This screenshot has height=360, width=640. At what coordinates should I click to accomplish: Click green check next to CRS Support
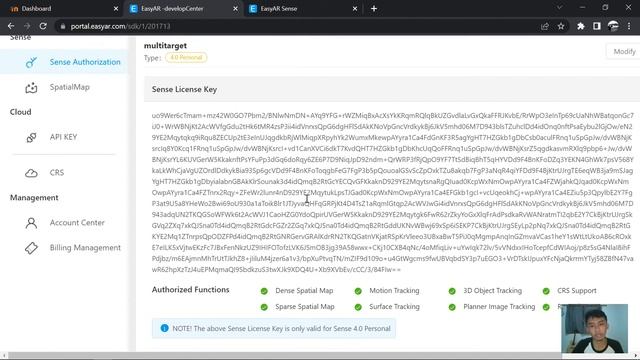point(546,291)
